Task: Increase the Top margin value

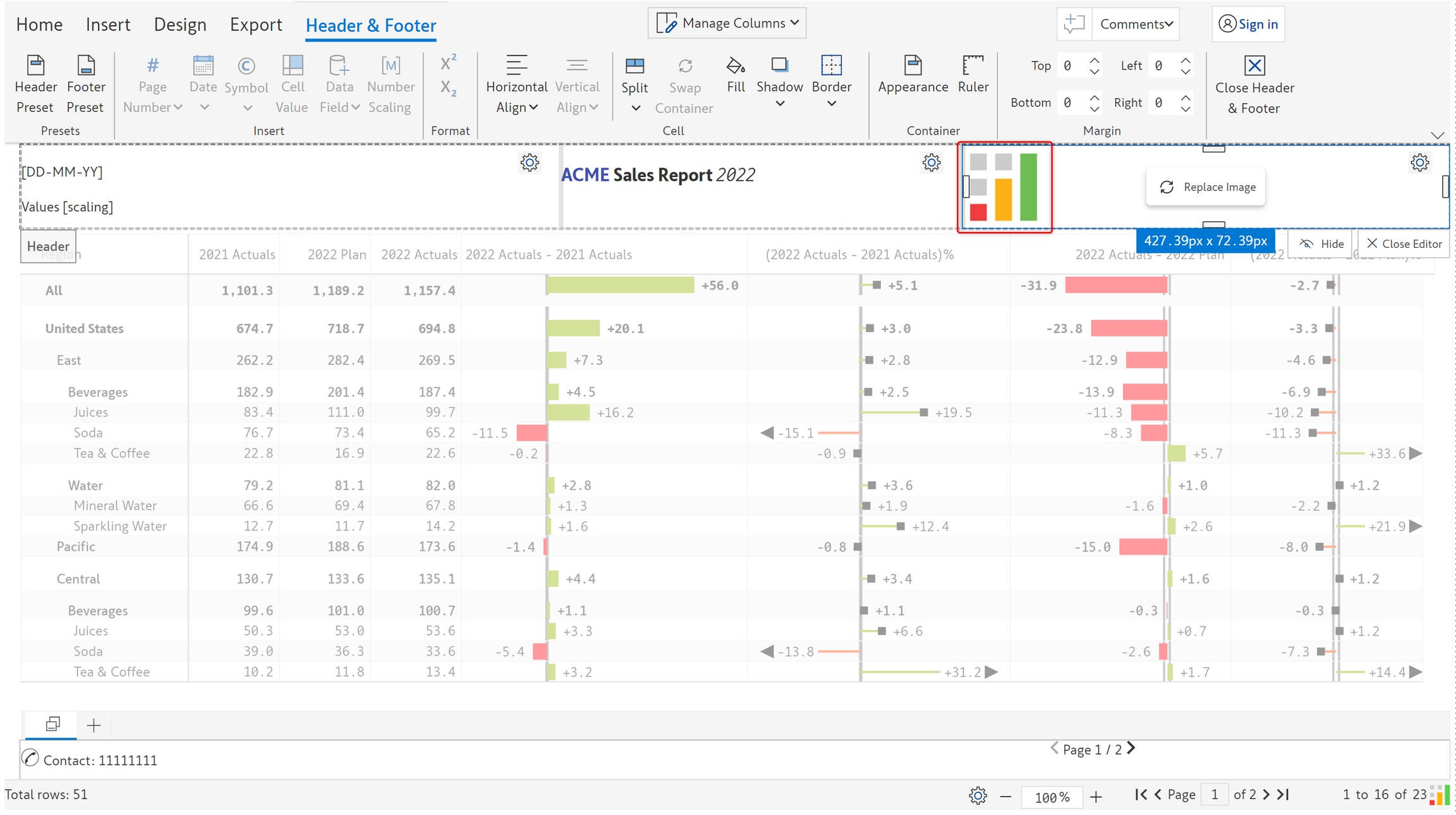Action: pyautogui.click(x=1095, y=60)
